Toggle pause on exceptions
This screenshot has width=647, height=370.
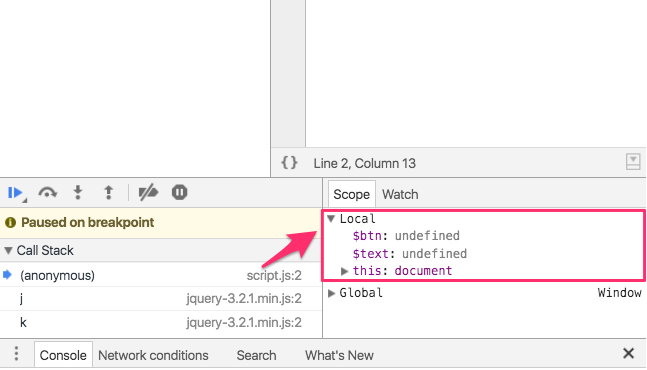point(179,193)
